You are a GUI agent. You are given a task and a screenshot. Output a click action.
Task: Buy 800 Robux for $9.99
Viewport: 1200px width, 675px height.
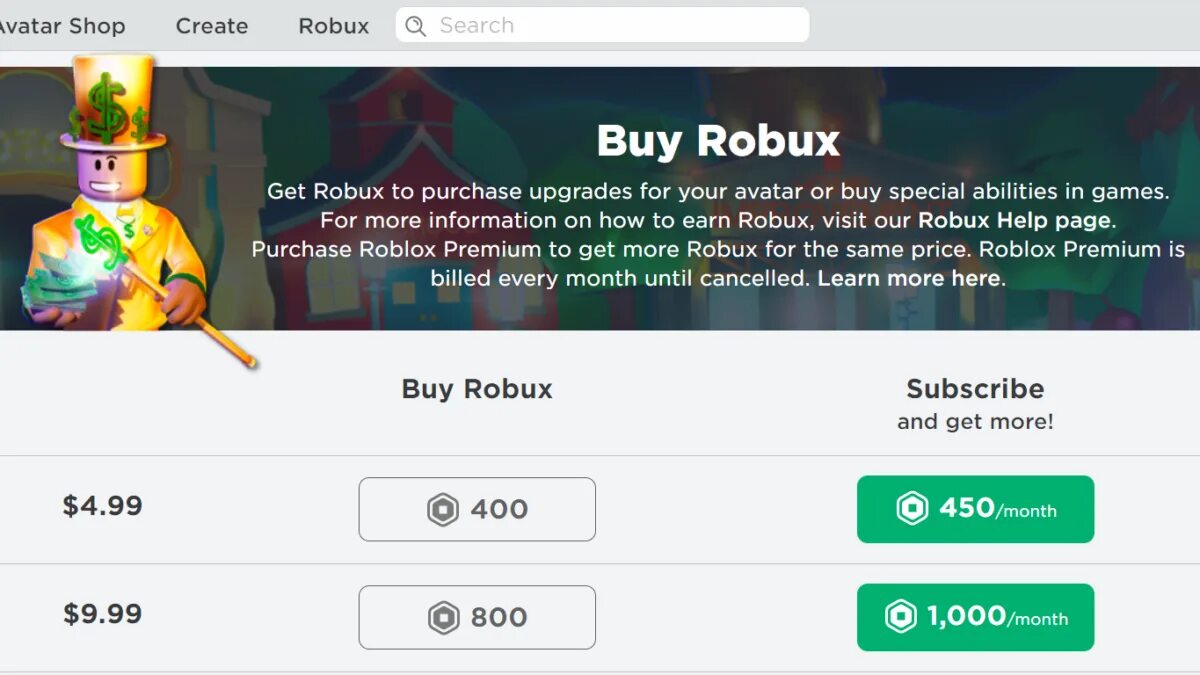[477, 617]
